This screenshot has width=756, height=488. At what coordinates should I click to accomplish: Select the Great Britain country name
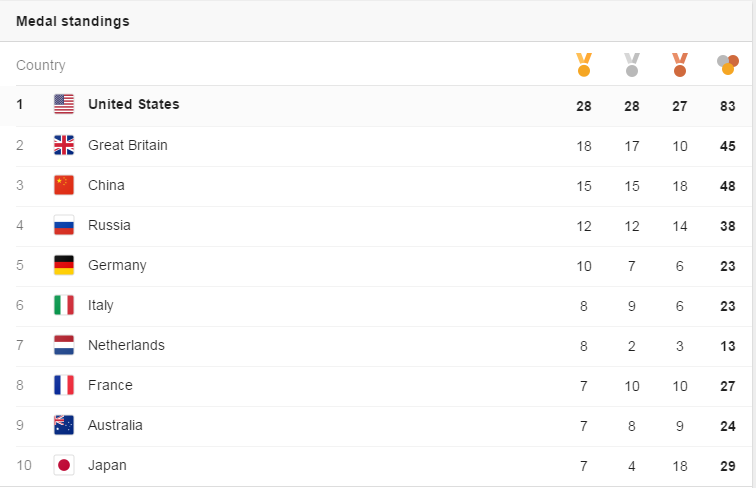(128, 145)
